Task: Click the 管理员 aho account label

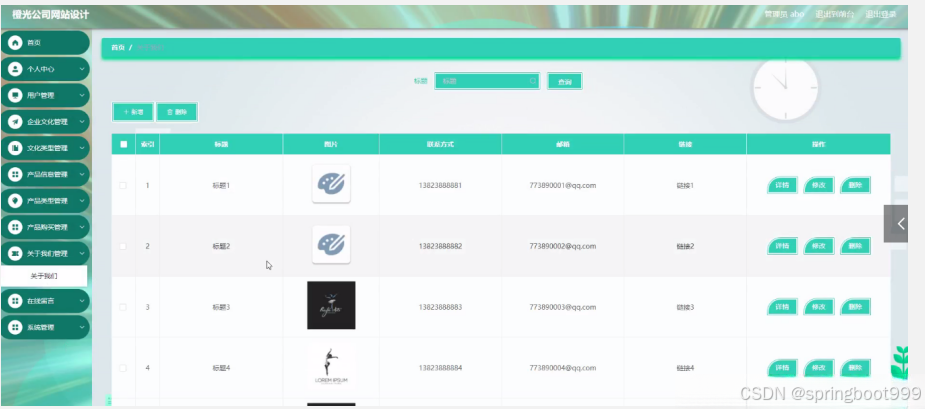Action: pyautogui.click(x=784, y=14)
